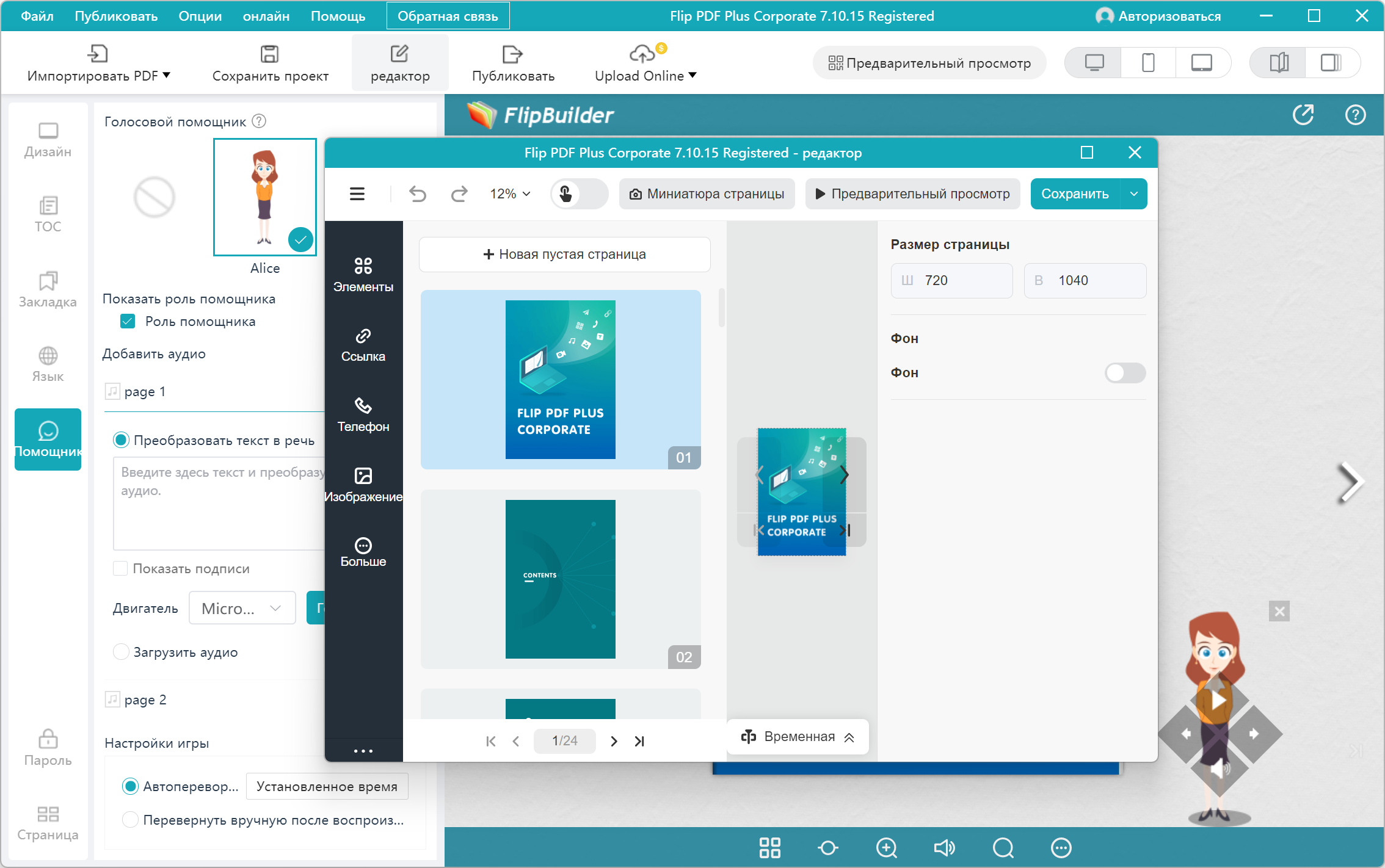Open the 12% zoom level dropdown
Viewport: 1385px width, 868px height.
click(x=510, y=194)
